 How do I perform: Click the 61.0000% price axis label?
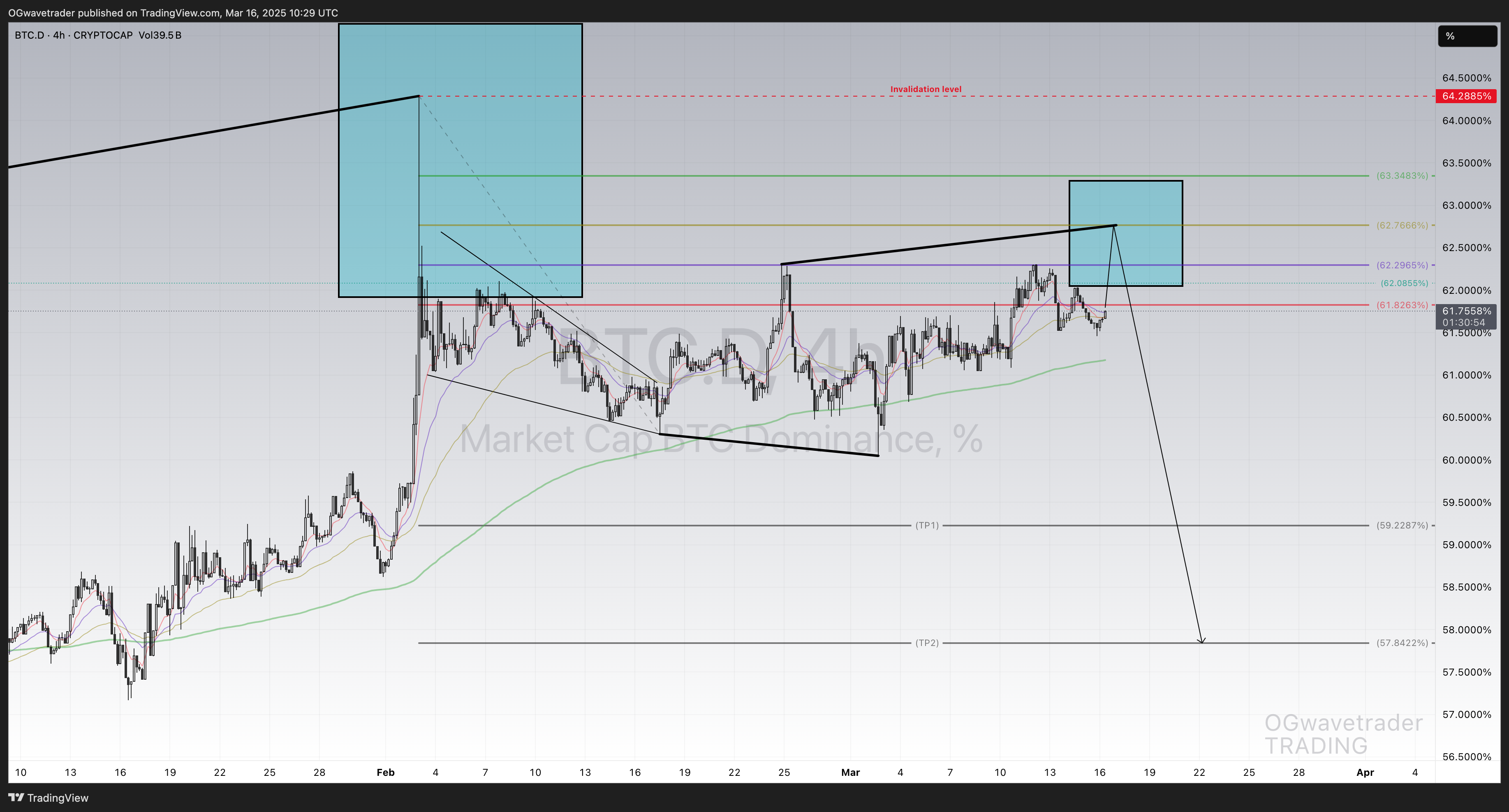coord(1466,375)
